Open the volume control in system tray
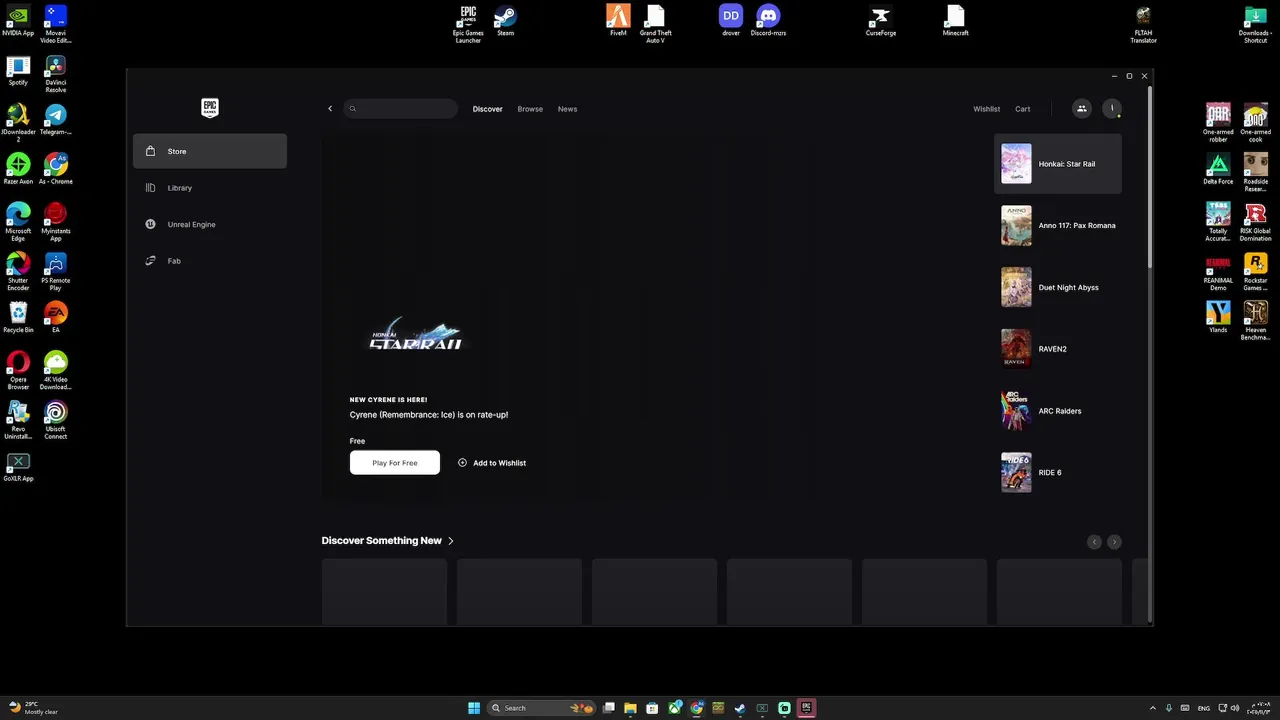This screenshot has height=720, width=1280. tap(1235, 708)
